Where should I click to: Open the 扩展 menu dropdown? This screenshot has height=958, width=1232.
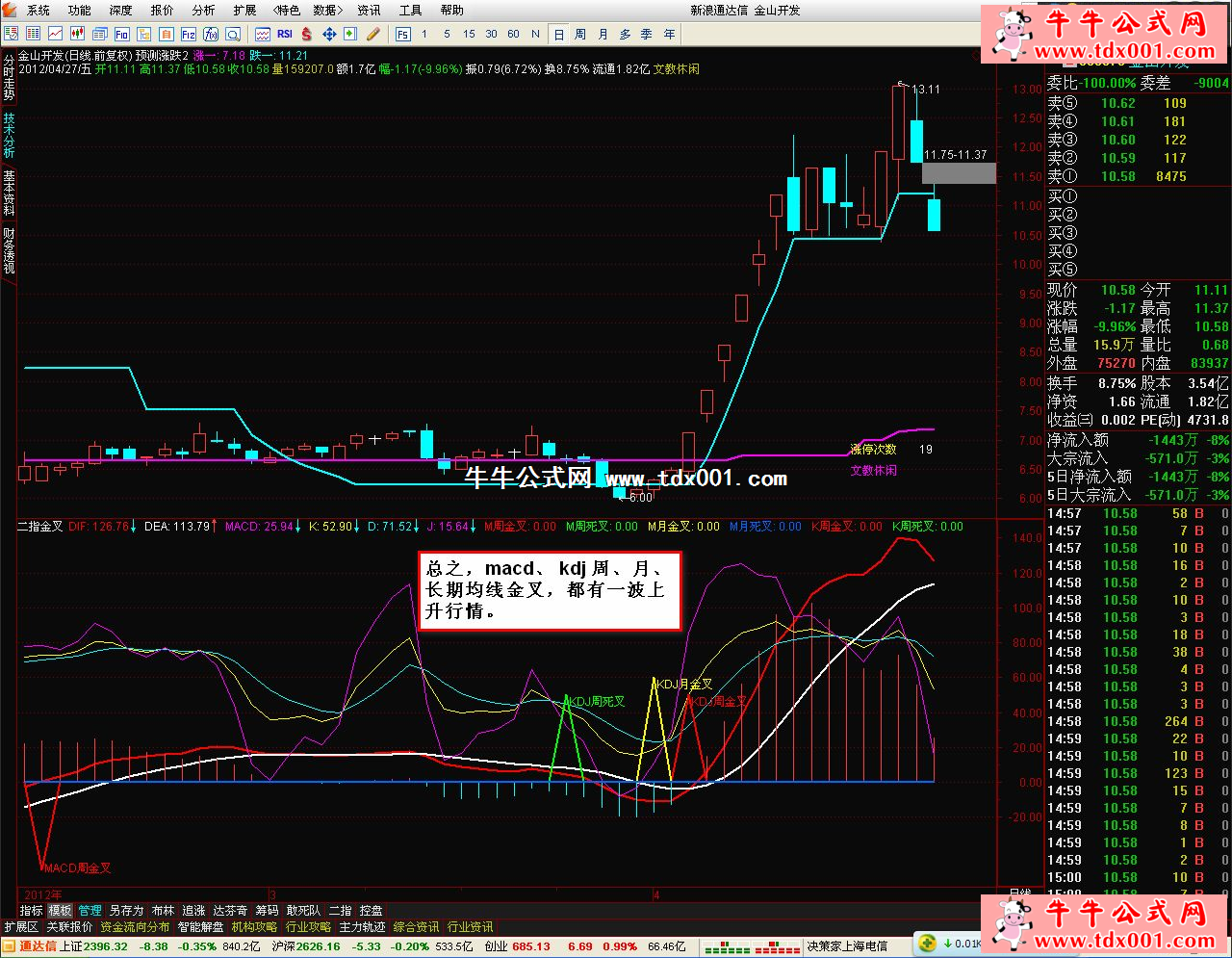click(245, 10)
